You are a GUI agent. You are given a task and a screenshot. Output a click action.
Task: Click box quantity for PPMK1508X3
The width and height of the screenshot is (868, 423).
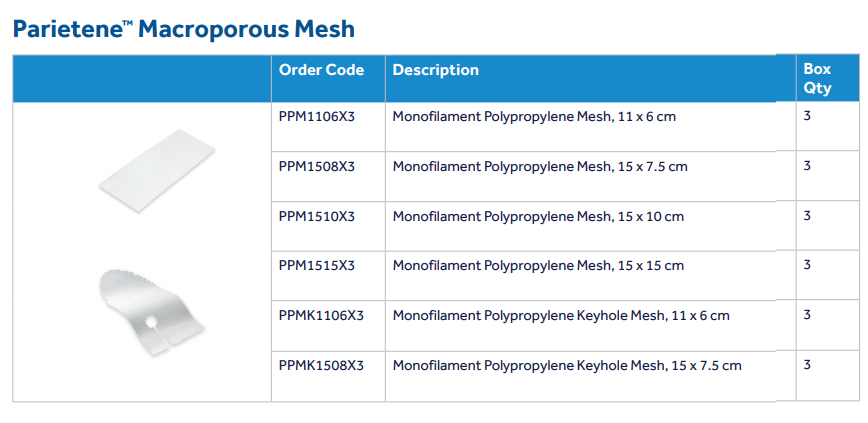[807, 365]
